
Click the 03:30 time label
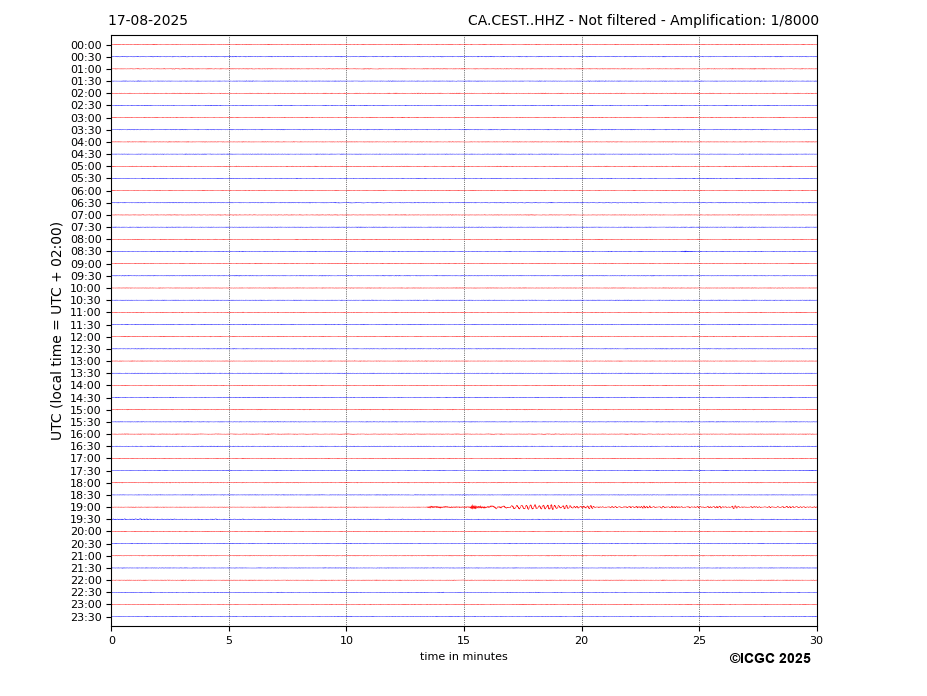(86, 130)
